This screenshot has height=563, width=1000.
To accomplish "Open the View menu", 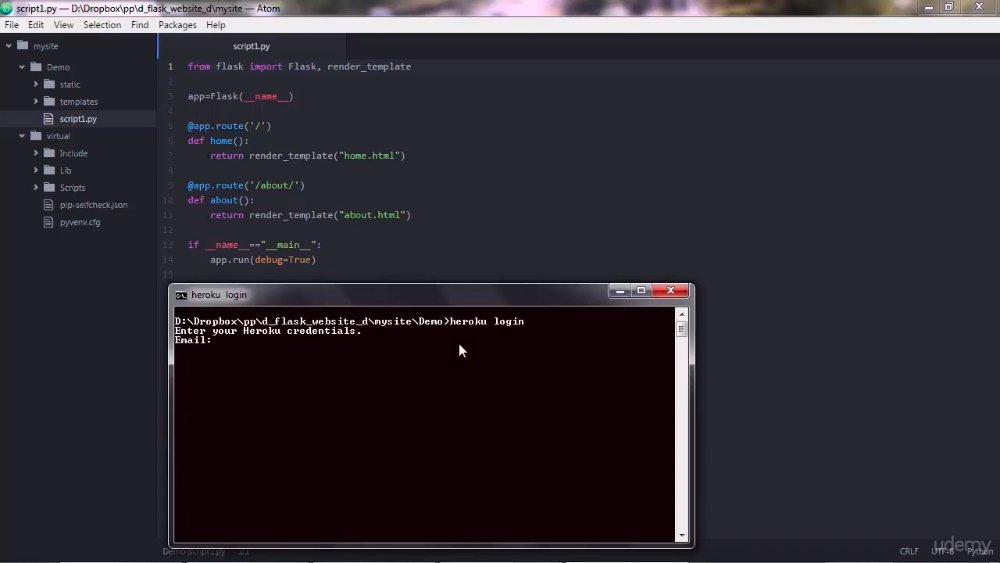I will (63, 25).
